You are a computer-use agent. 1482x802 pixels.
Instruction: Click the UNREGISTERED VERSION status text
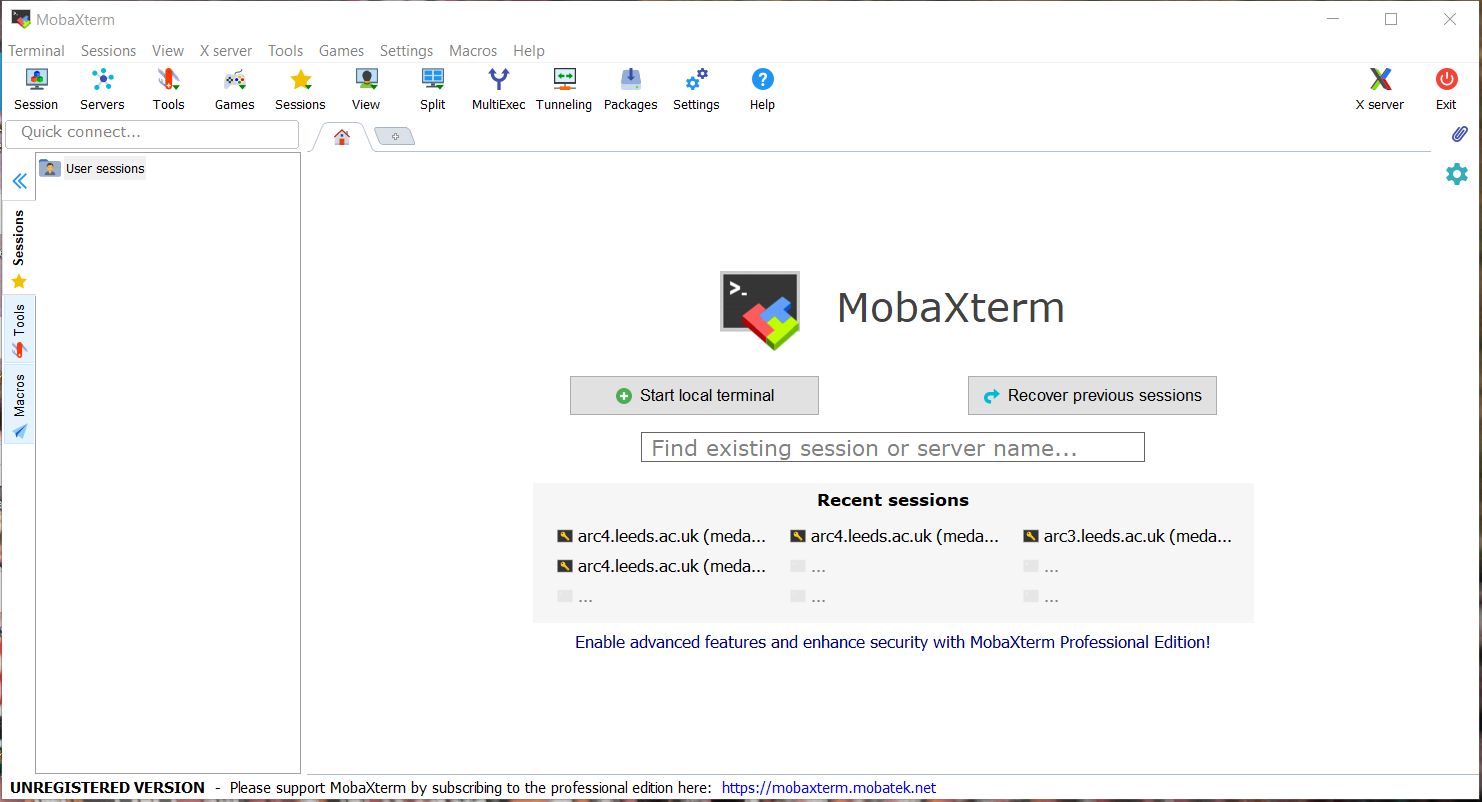coord(107,788)
